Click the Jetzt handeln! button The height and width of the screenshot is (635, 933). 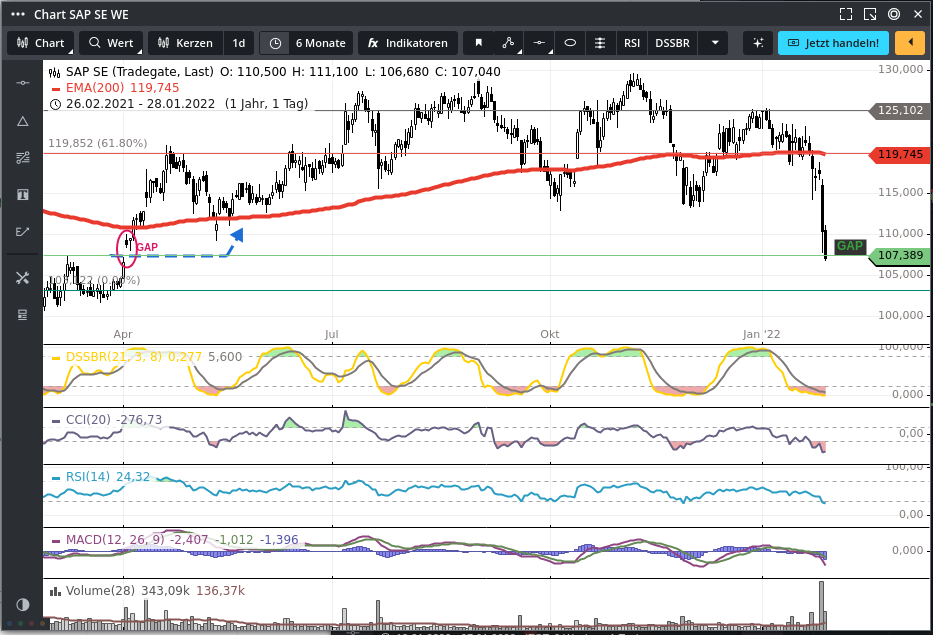click(x=833, y=44)
